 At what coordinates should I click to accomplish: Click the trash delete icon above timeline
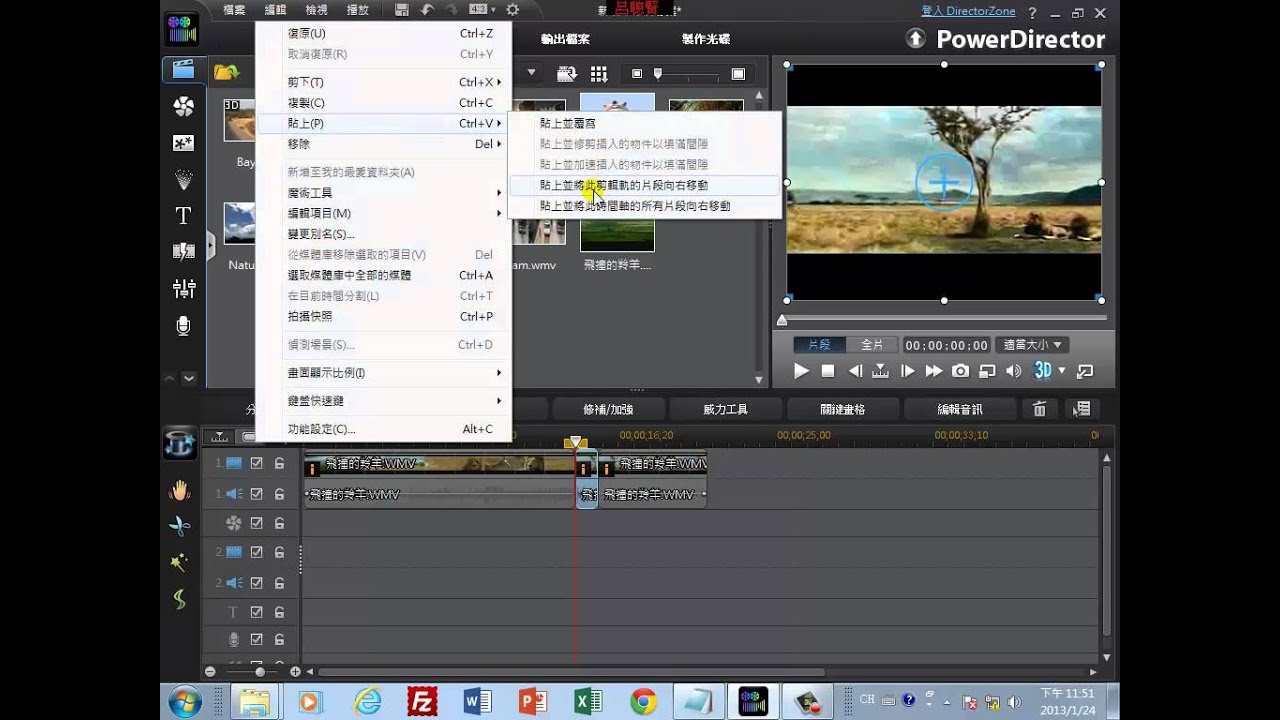(x=1040, y=409)
